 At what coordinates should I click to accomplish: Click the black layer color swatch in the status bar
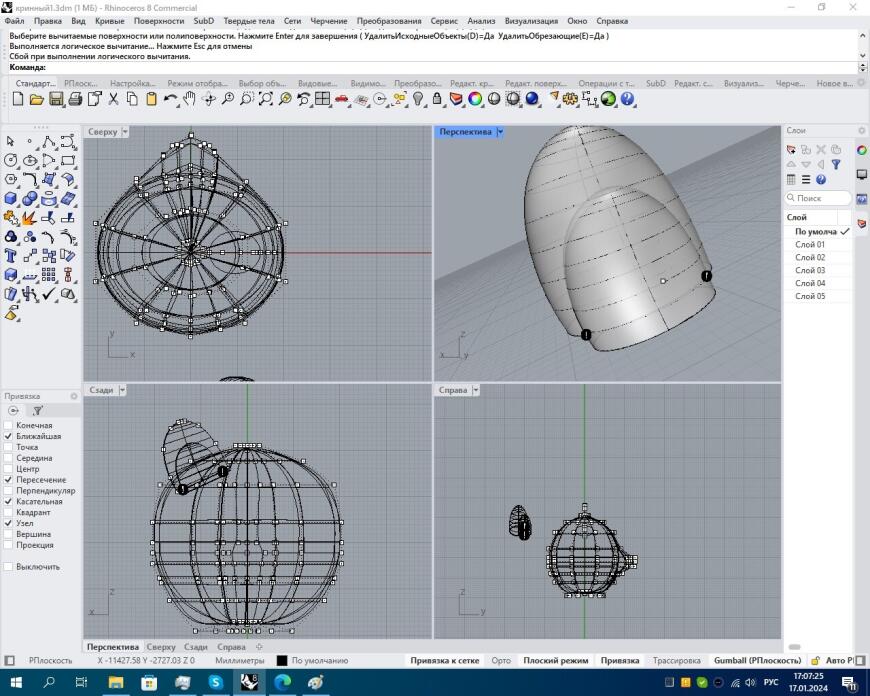click(282, 660)
